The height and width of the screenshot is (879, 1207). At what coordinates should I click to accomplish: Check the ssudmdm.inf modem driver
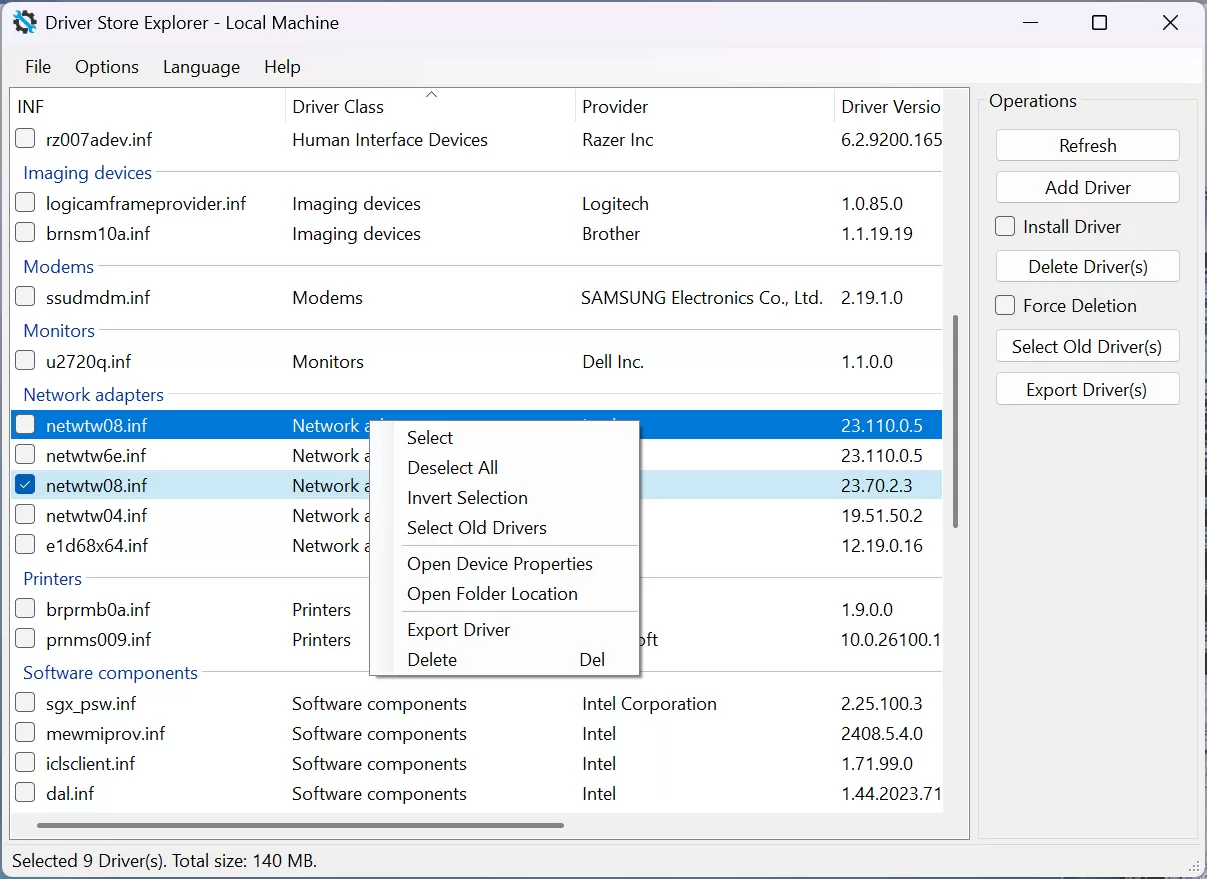[x=24, y=297]
